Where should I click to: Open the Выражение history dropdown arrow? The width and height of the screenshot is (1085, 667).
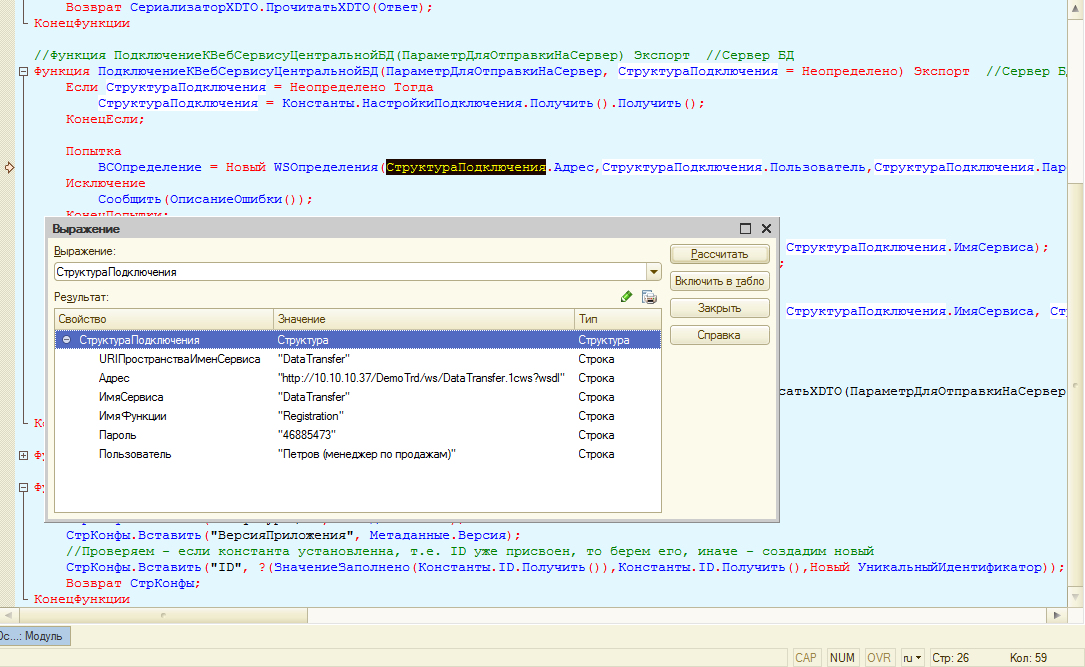coord(653,272)
